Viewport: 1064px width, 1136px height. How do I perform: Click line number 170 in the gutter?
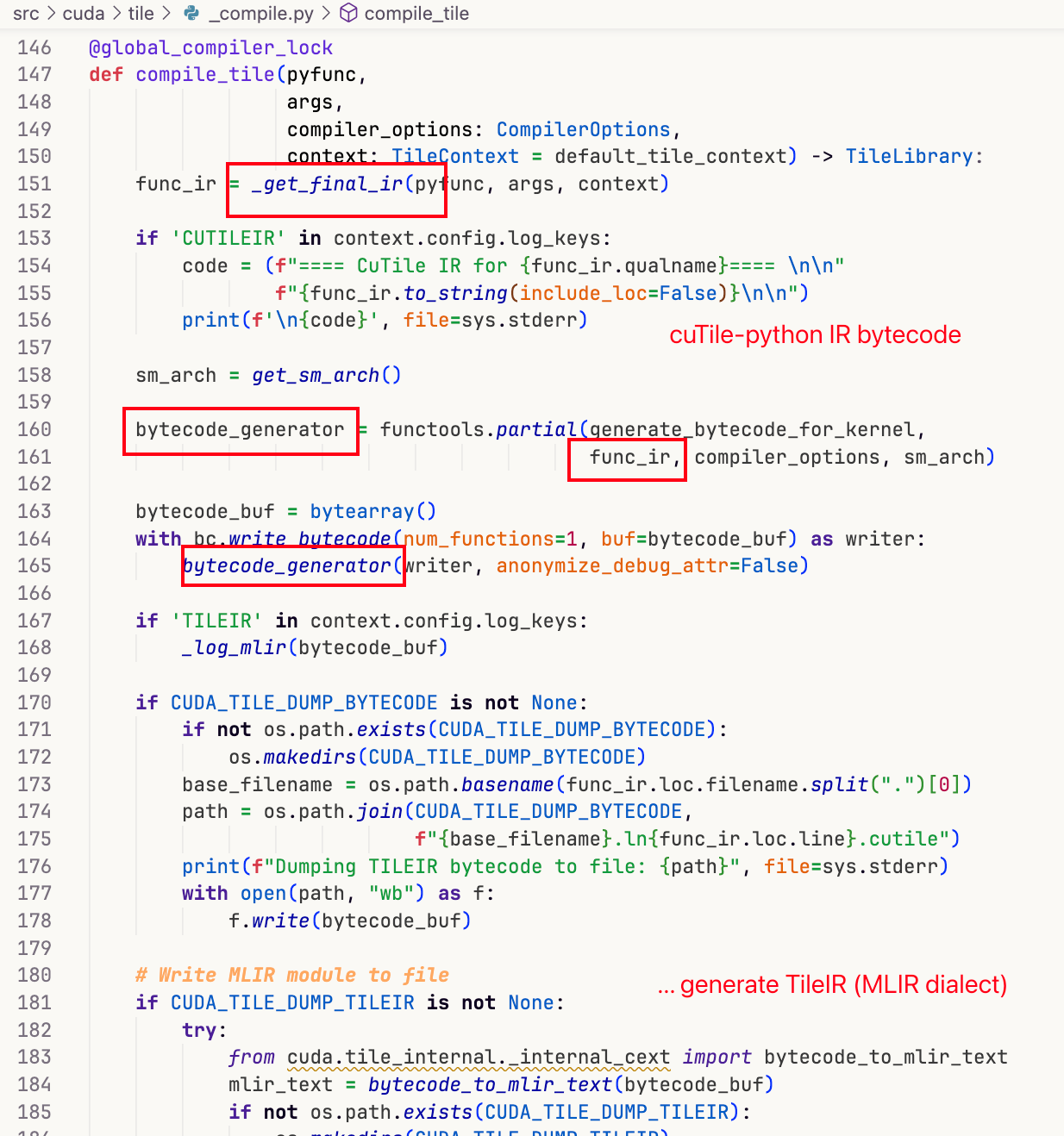(34, 702)
